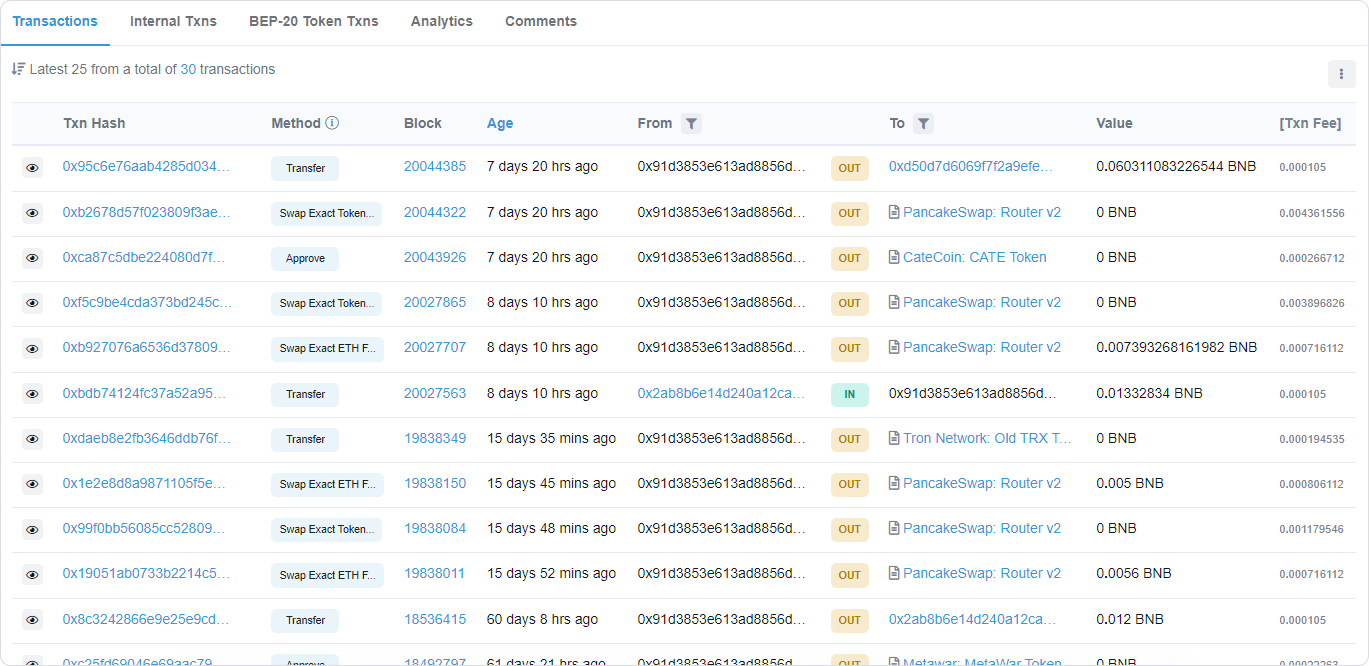Open block 18536415
The height and width of the screenshot is (666, 1369).
(x=435, y=619)
